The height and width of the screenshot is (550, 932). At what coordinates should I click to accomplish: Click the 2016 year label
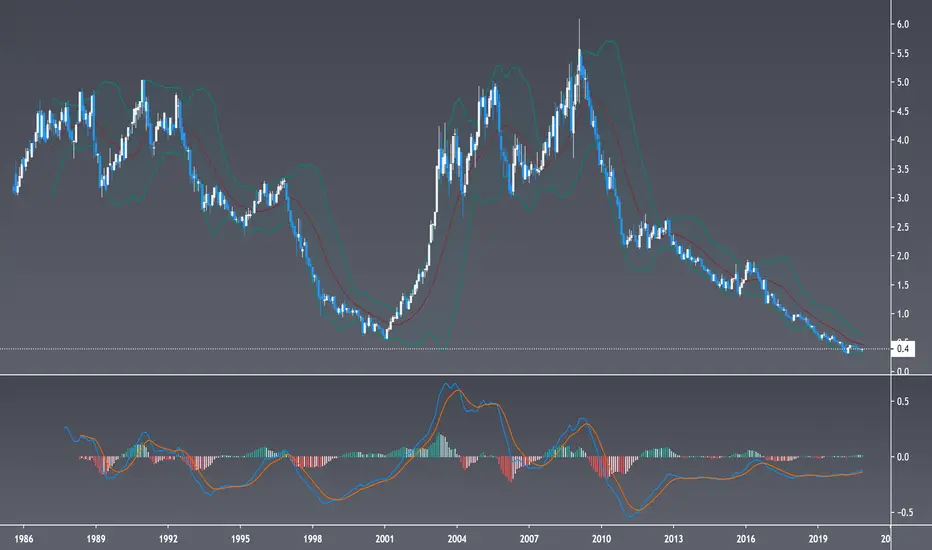click(746, 539)
